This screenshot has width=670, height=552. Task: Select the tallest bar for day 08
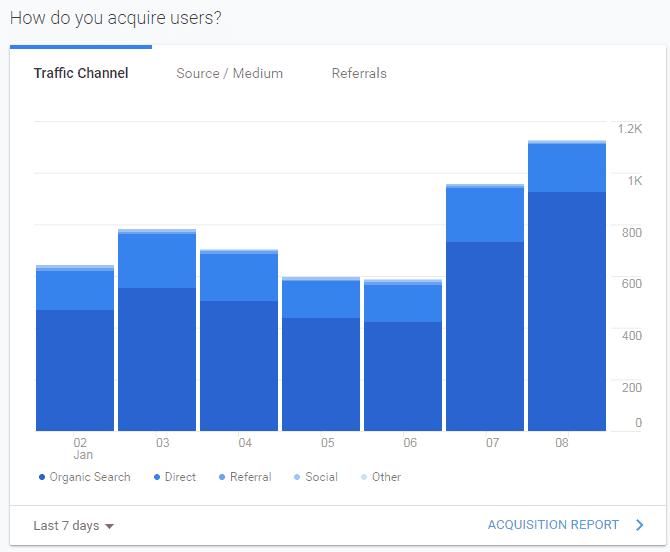(x=567, y=286)
